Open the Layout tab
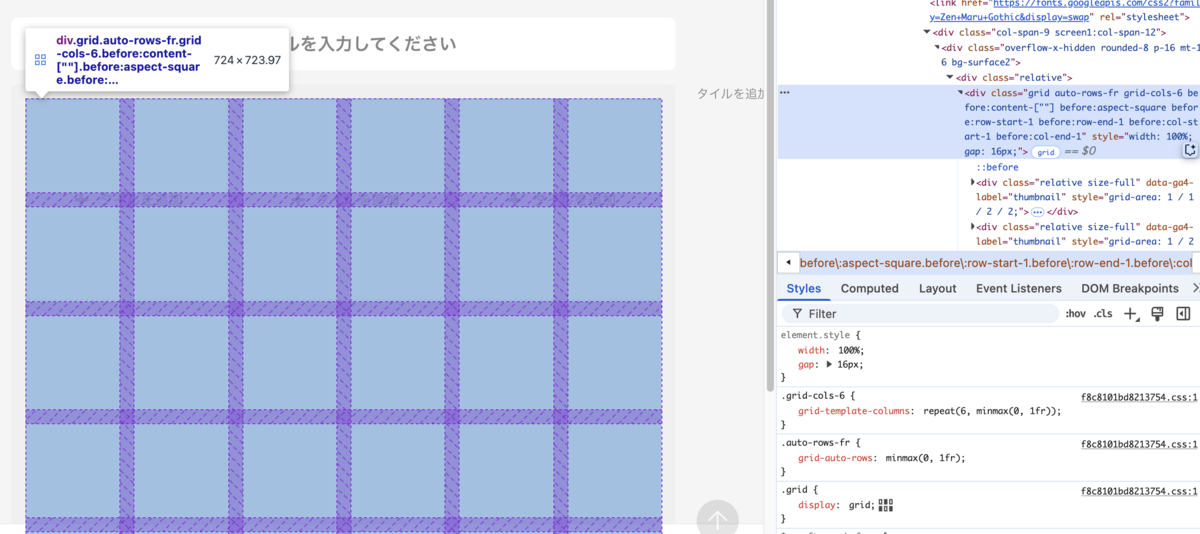Viewport: 1200px width, 534px height. click(937, 288)
